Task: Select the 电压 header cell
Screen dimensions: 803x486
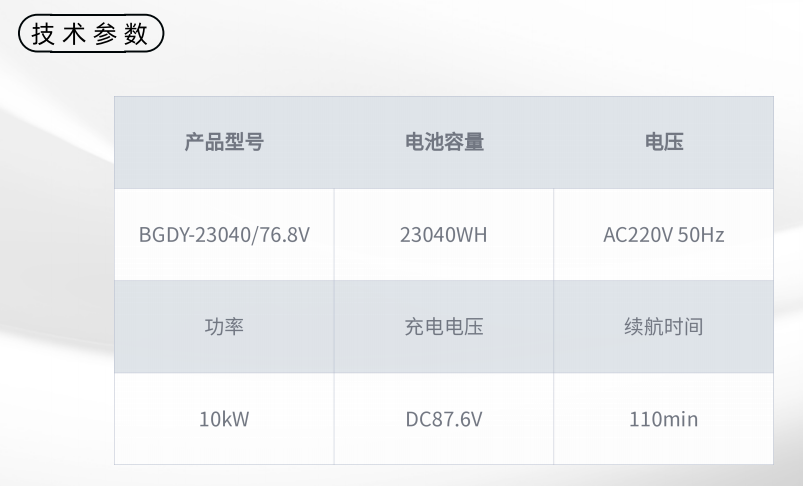Action: point(664,142)
